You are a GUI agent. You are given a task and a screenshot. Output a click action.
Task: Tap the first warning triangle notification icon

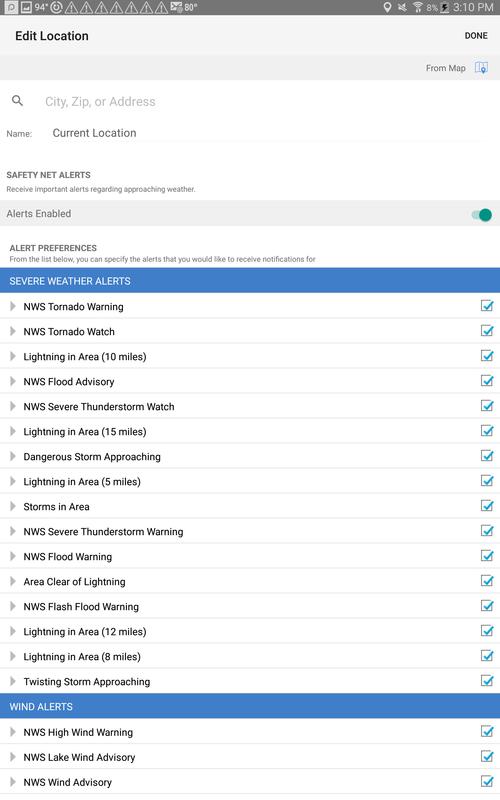tap(71, 7)
